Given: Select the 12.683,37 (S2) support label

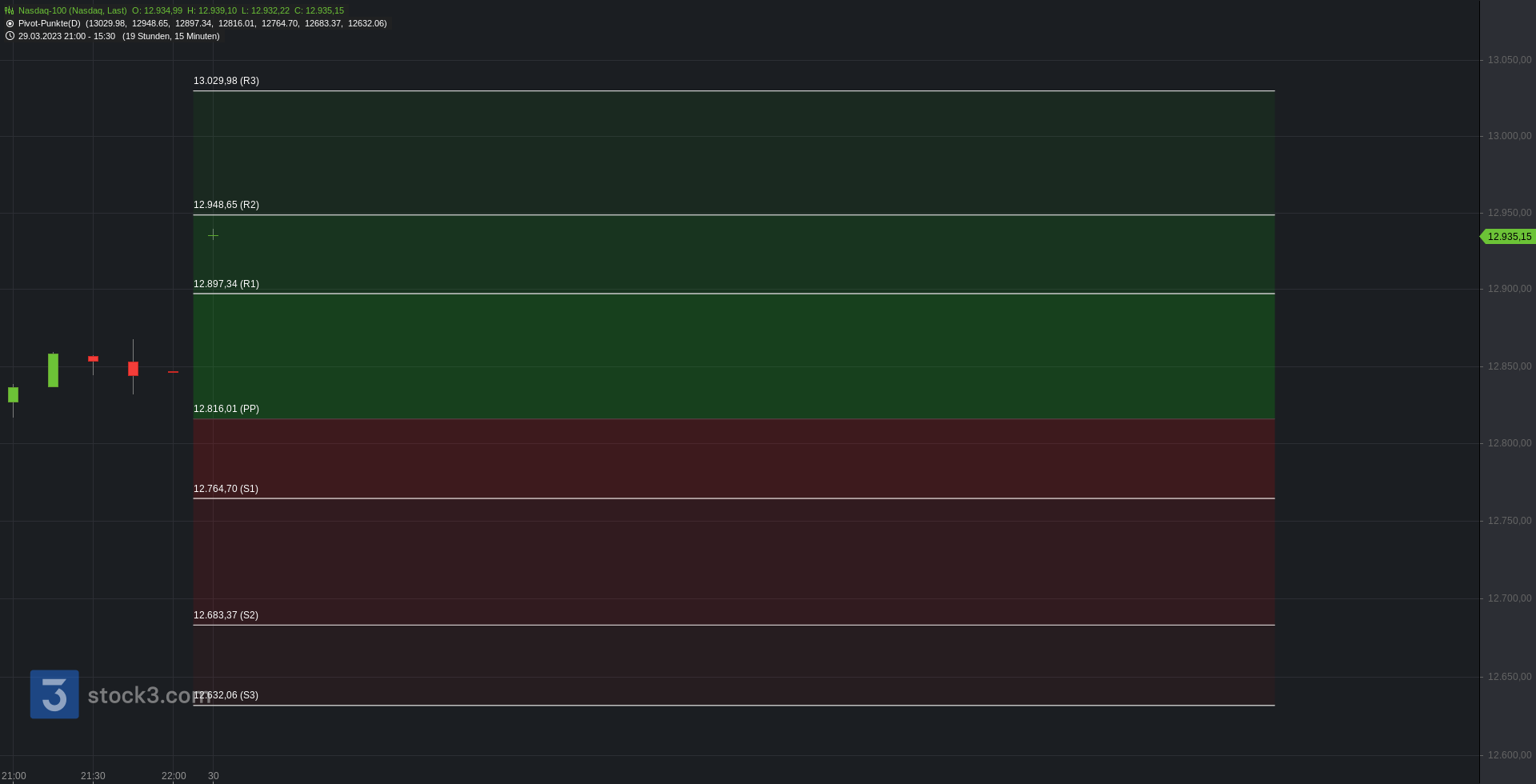Looking at the screenshot, I should (226, 615).
